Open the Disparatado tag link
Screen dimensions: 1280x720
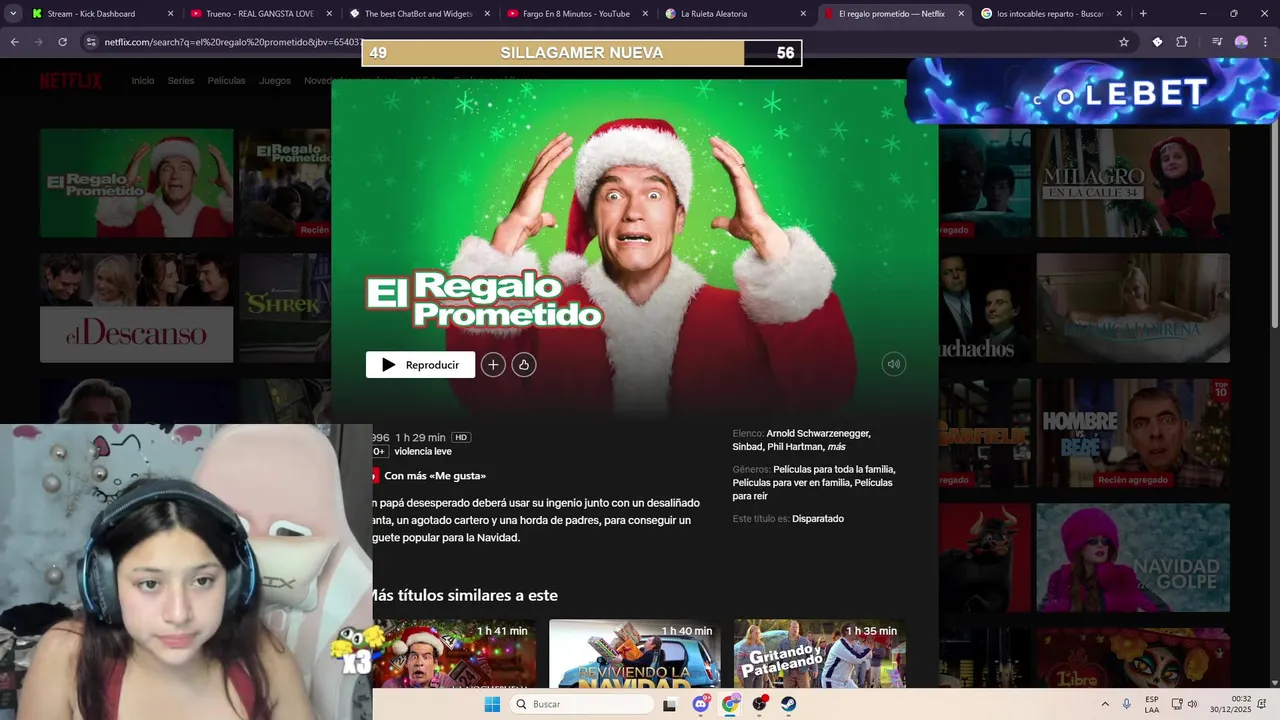pos(818,519)
